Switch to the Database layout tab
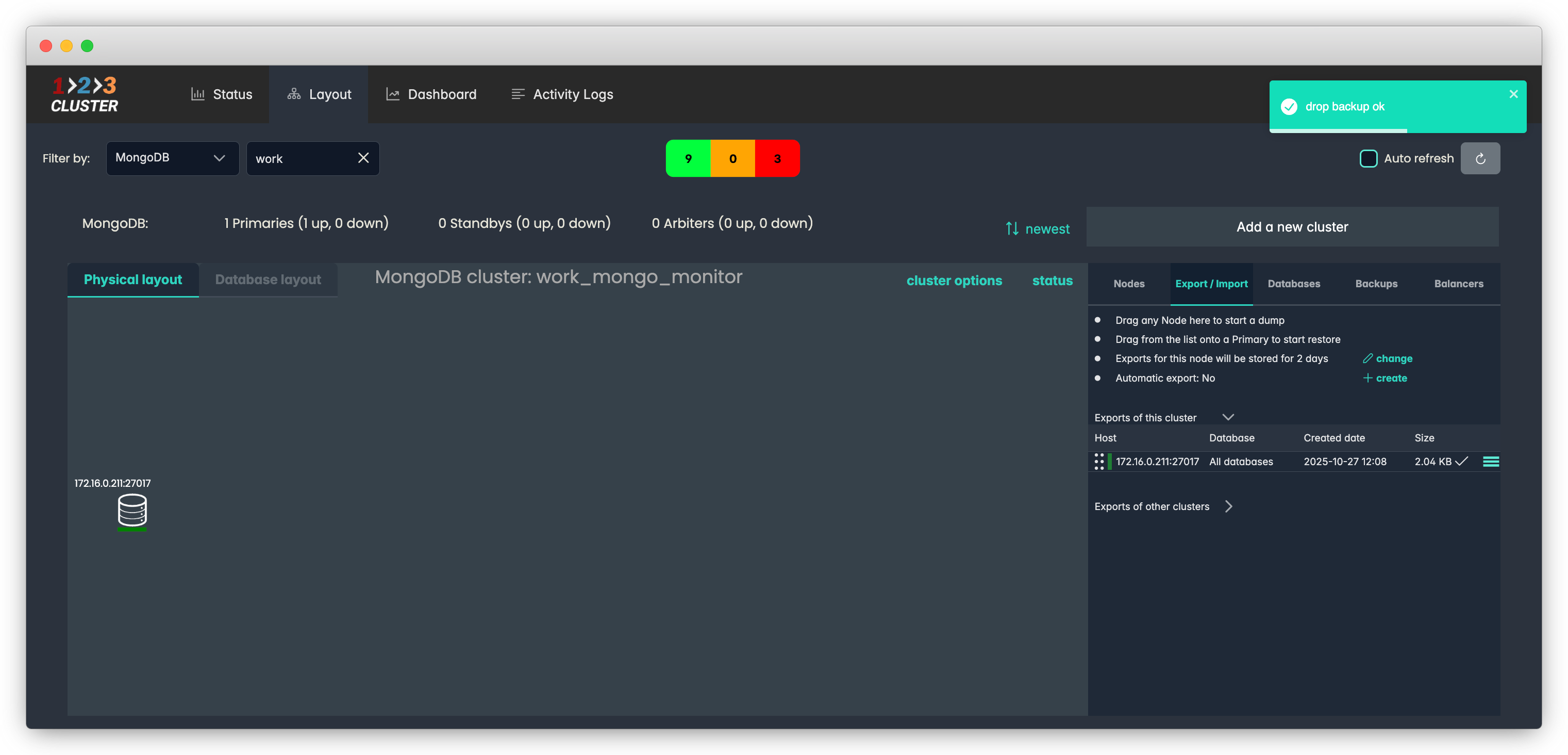The height and width of the screenshot is (755, 1568). (x=268, y=280)
